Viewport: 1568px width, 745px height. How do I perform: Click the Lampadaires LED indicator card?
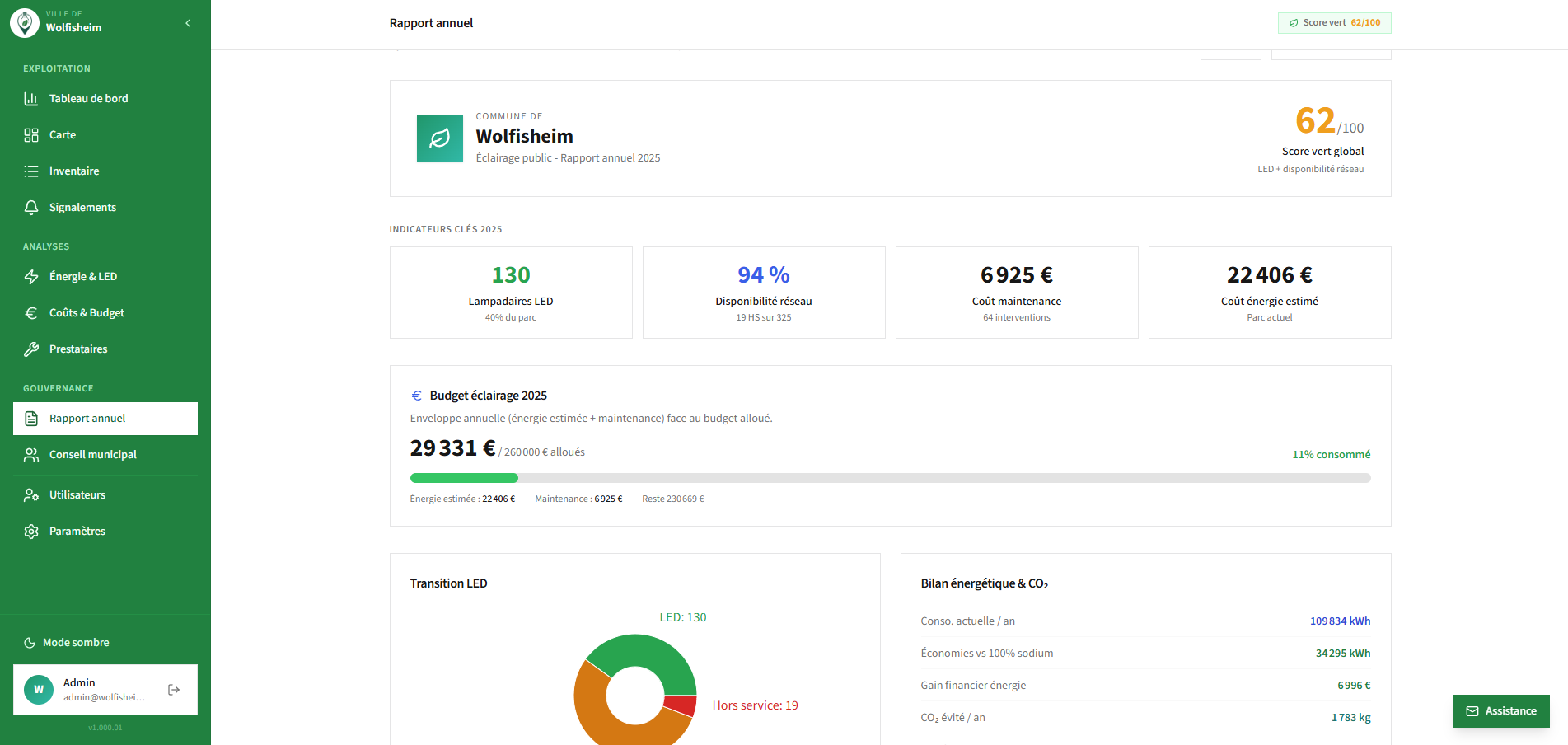511,293
